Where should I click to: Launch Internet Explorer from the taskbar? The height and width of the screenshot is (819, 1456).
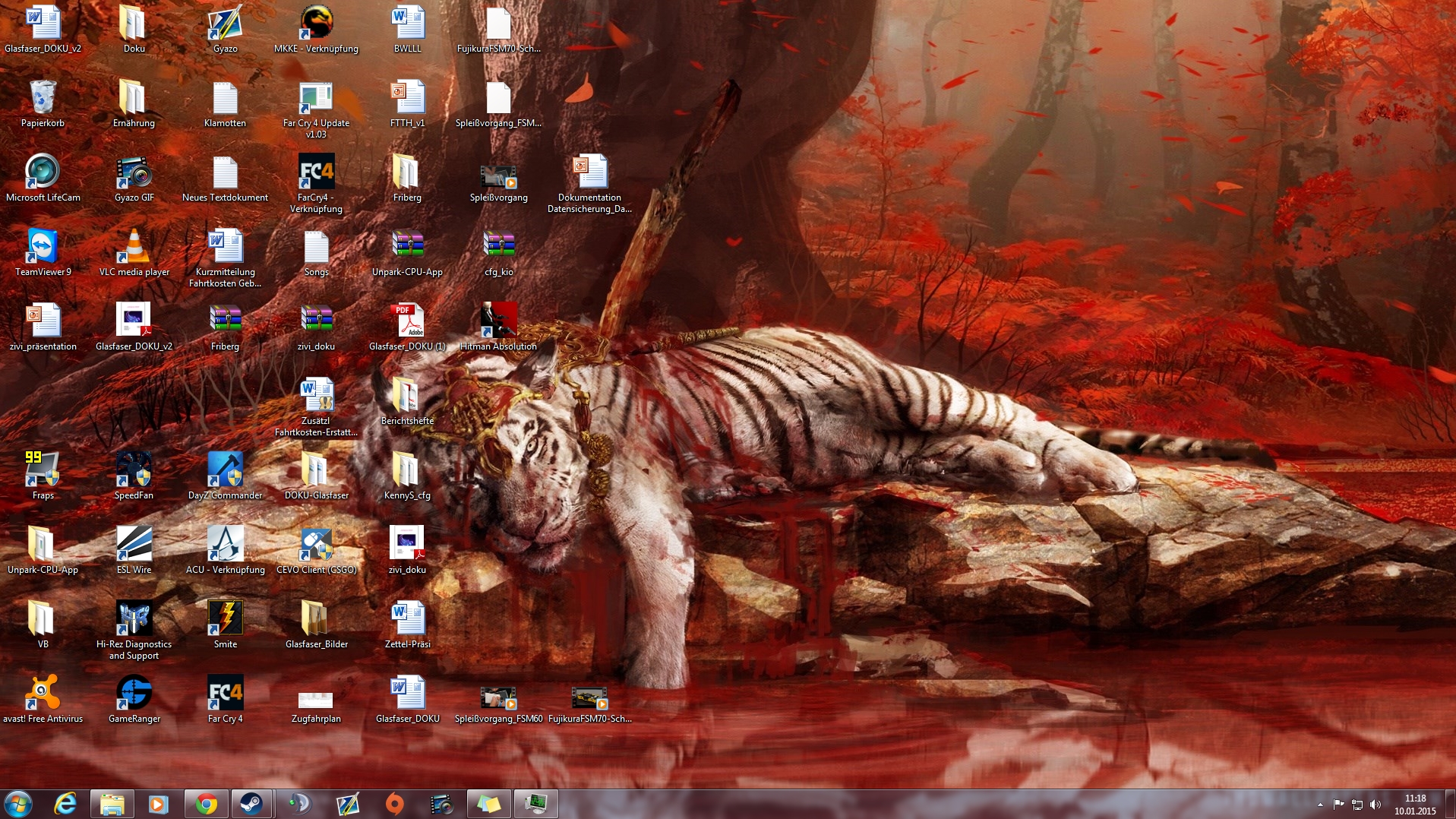pos(66,804)
